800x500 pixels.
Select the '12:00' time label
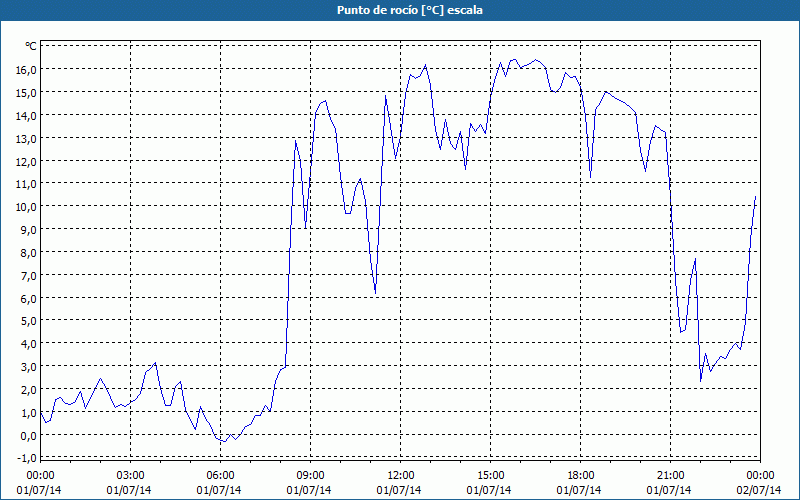(401, 476)
